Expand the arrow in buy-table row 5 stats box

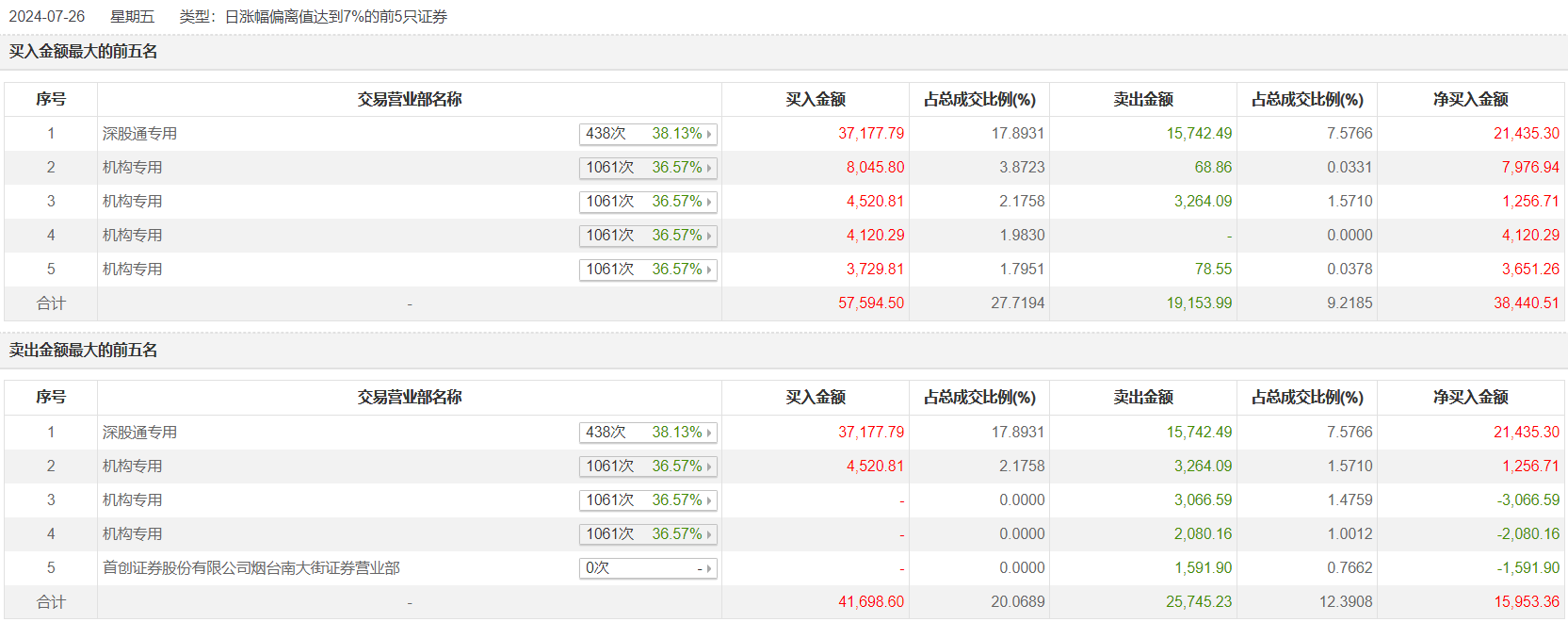pyautogui.click(x=708, y=270)
